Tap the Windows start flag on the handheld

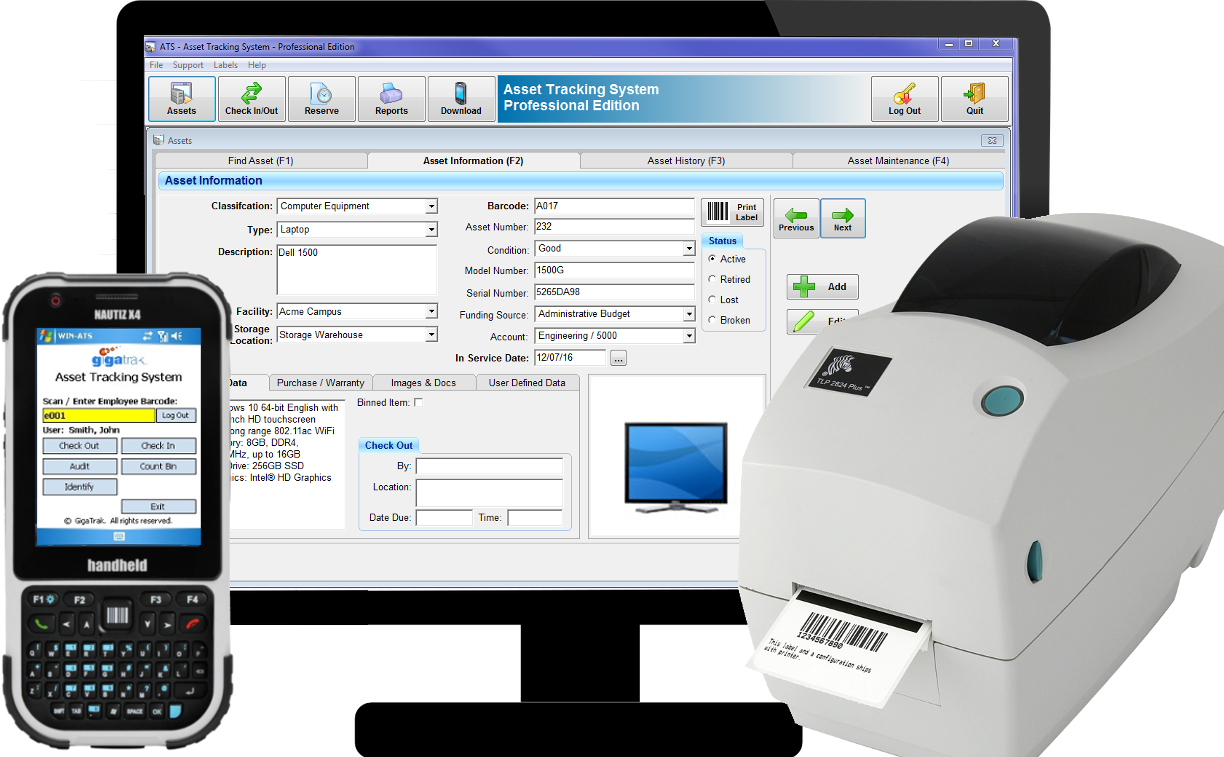[46, 335]
